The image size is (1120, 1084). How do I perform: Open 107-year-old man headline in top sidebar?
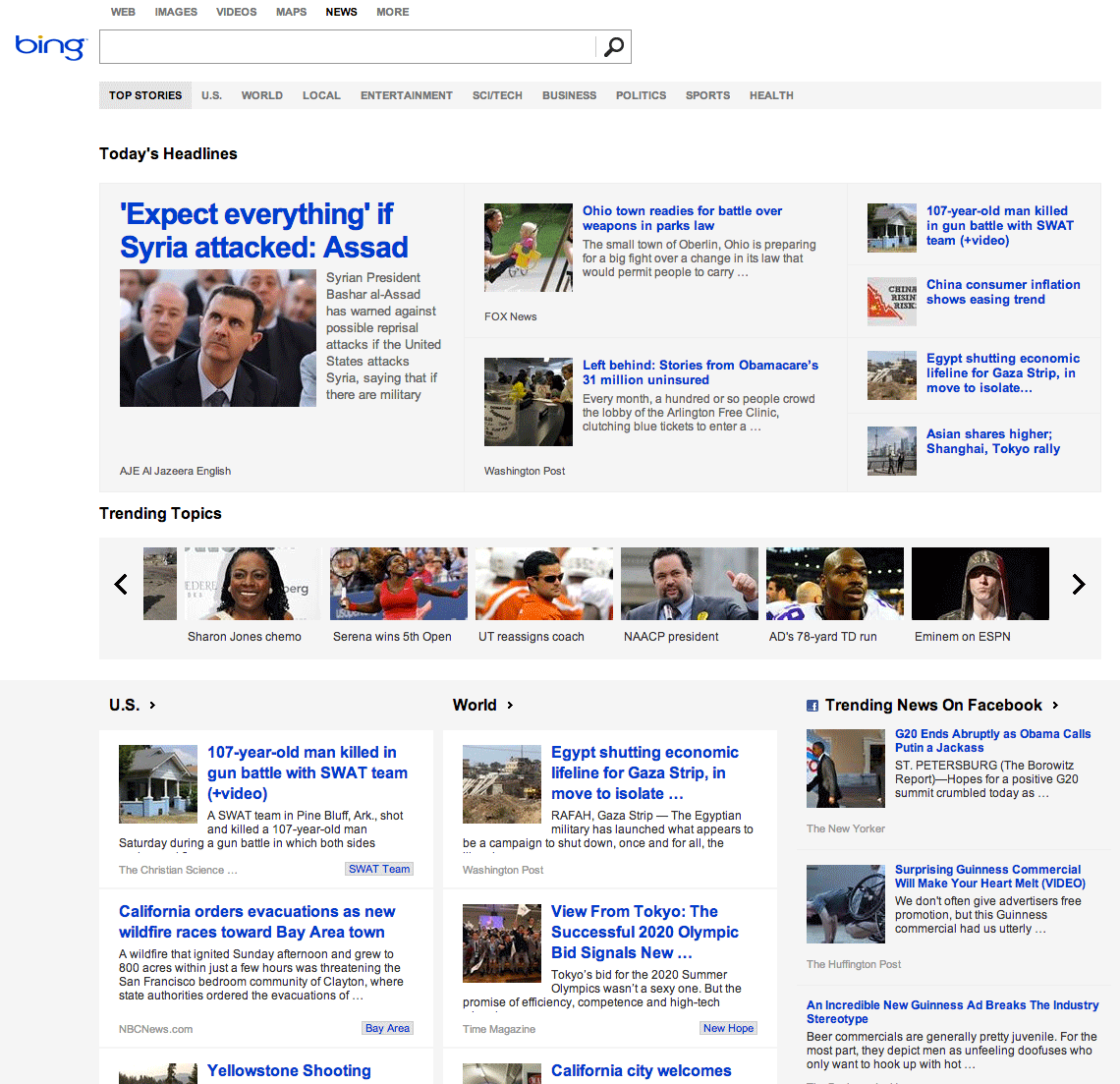click(x=1000, y=225)
